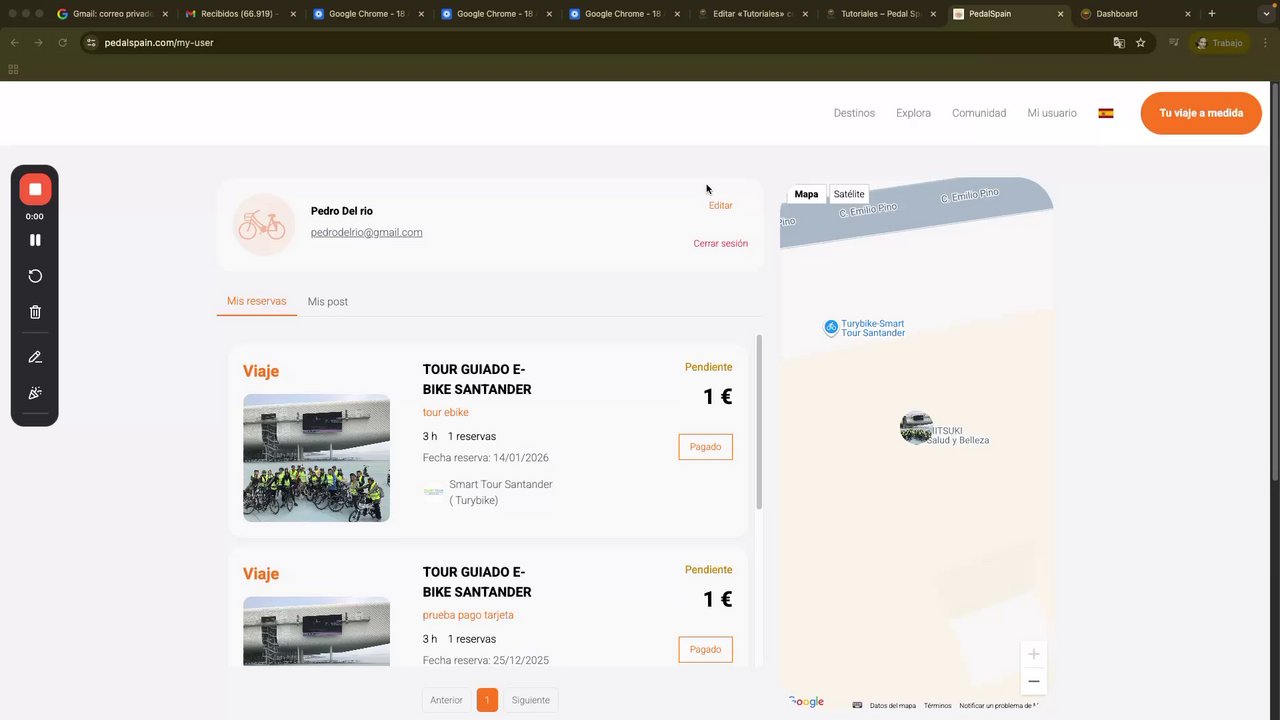The height and width of the screenshot is (720, 1280).
Task: Select Turybike-Smart Tour Santander map pin
Action: click(x=831, y=327)
